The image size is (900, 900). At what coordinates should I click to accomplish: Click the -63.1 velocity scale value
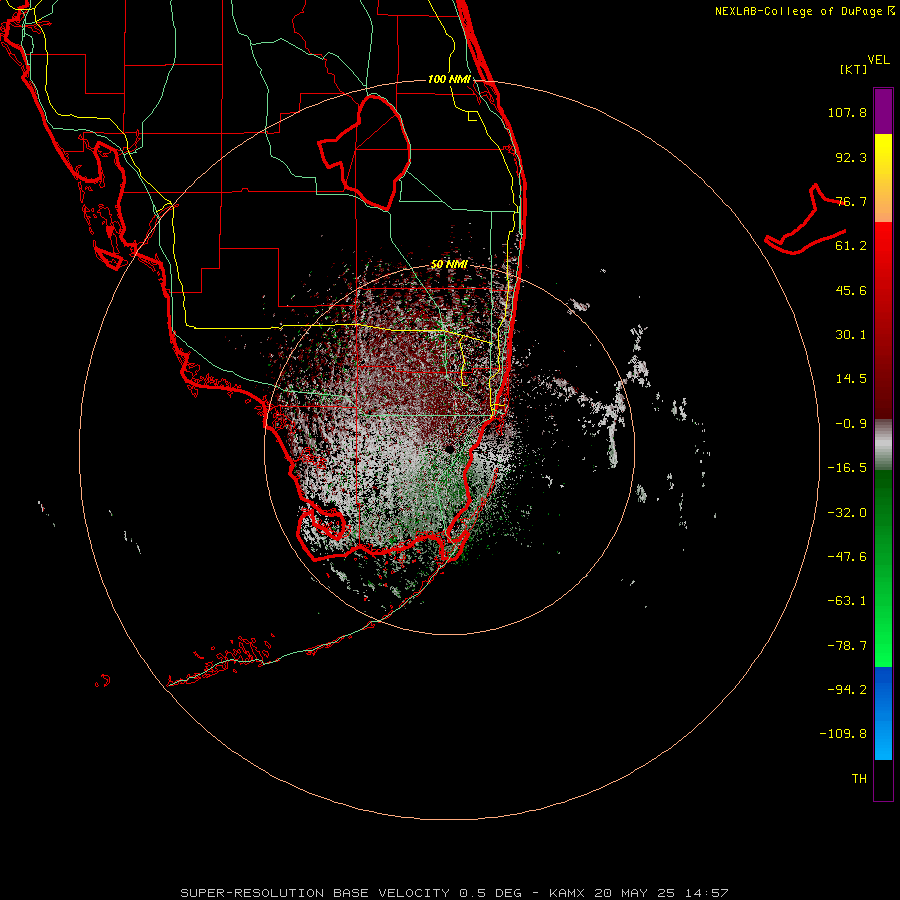tap(847, 601)
